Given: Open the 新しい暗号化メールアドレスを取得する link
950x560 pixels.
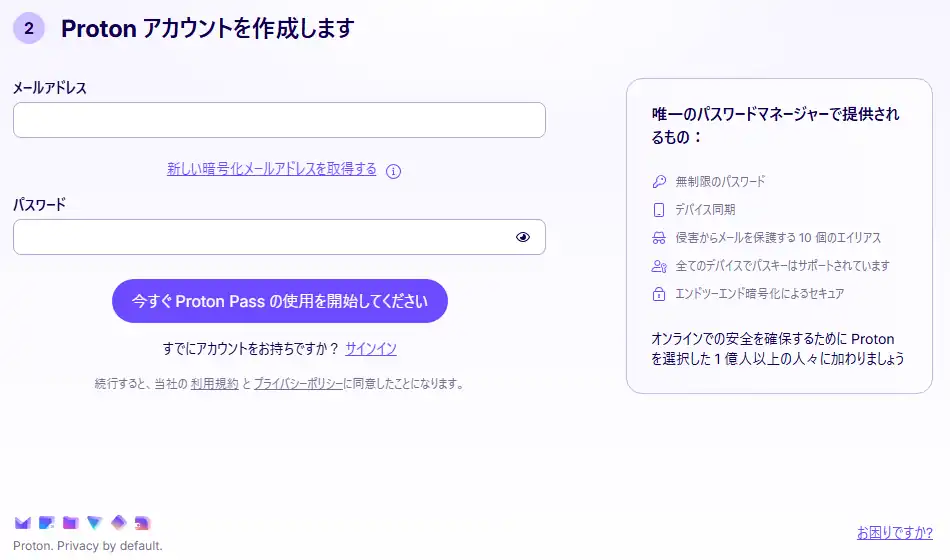Looking at the screenshot, I should point(272,169).
